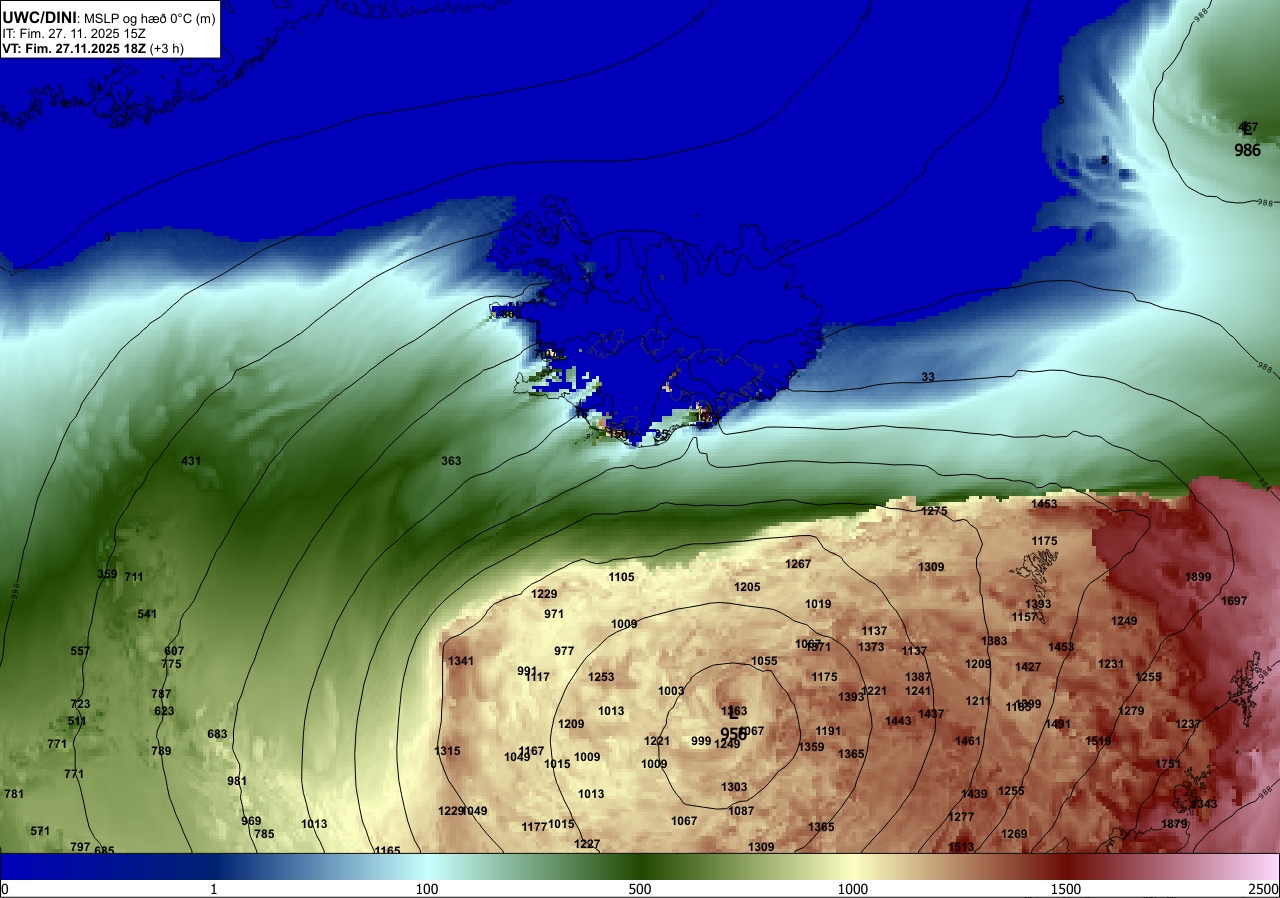
Task: Click the 1751 height value
Action: [x=1168, y=764]
